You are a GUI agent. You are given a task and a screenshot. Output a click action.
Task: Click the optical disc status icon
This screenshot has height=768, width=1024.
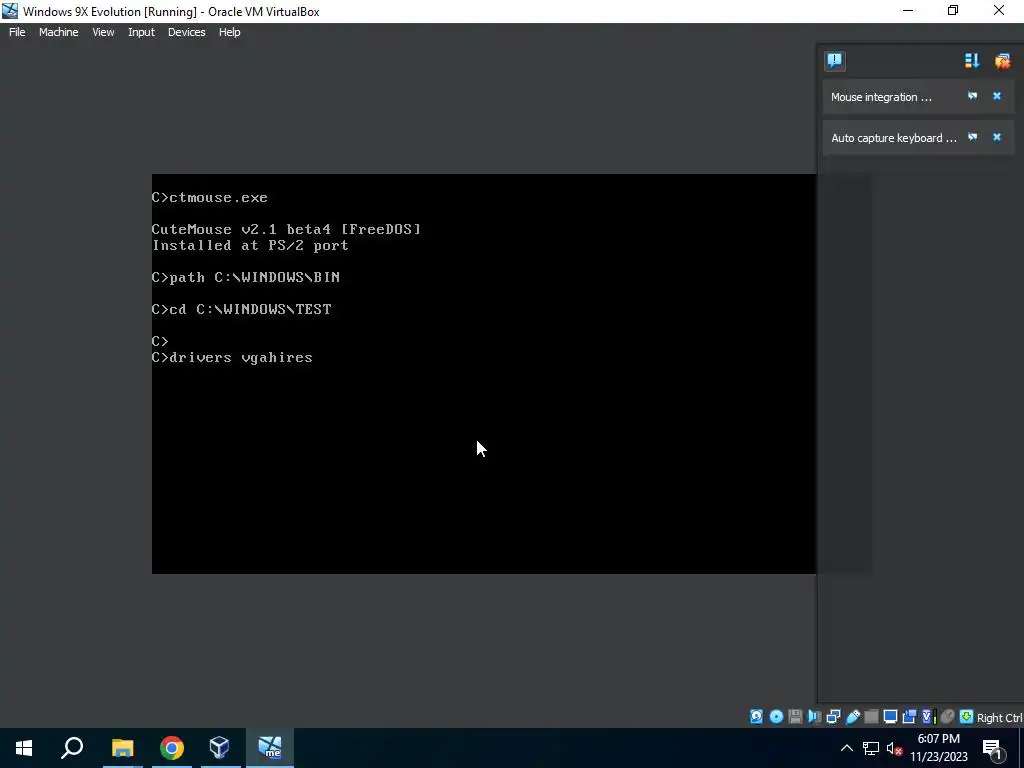tap(776, 716)
